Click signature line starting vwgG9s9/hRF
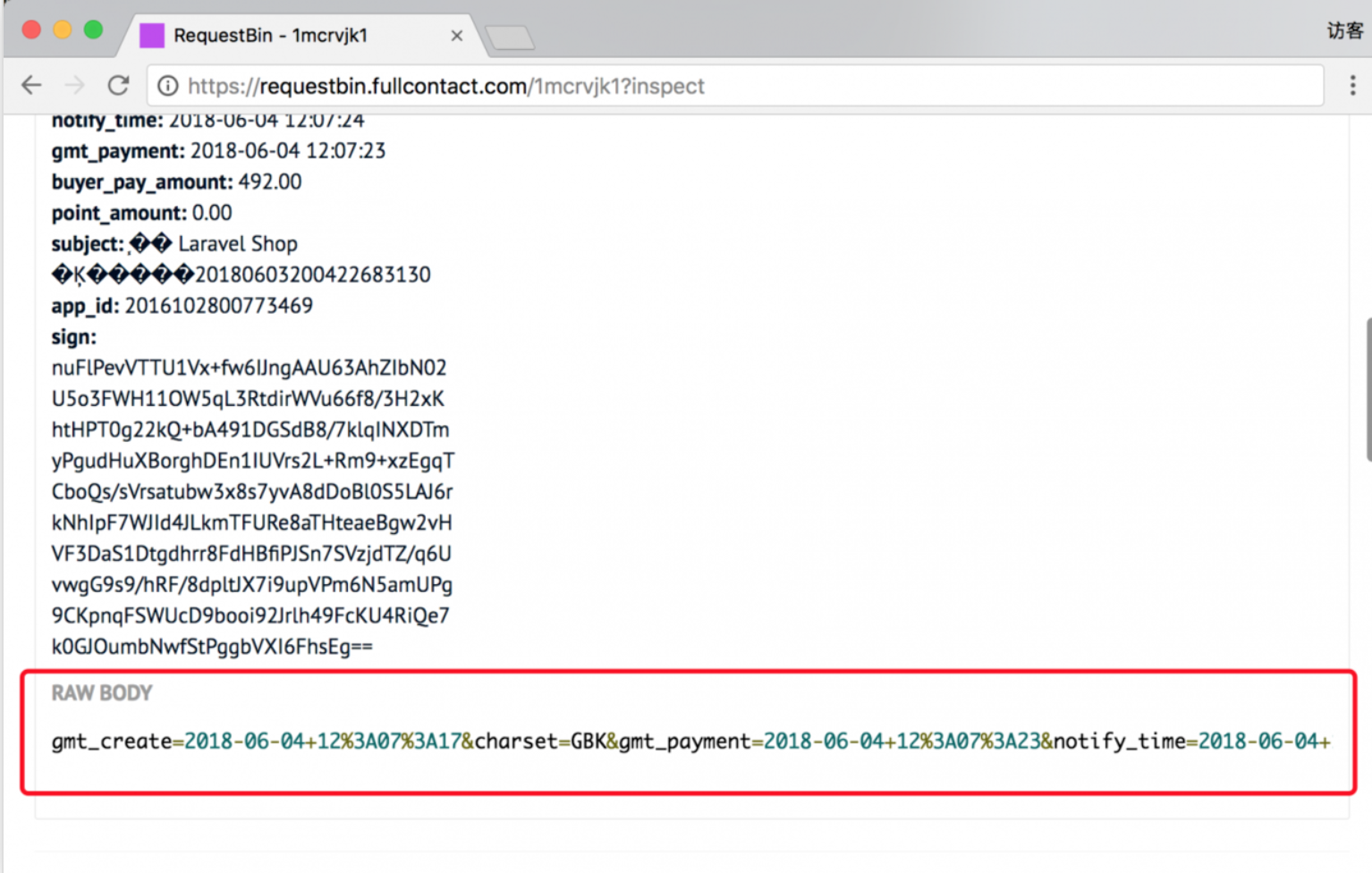1372x873 pixels. click(x=252, y=584)
